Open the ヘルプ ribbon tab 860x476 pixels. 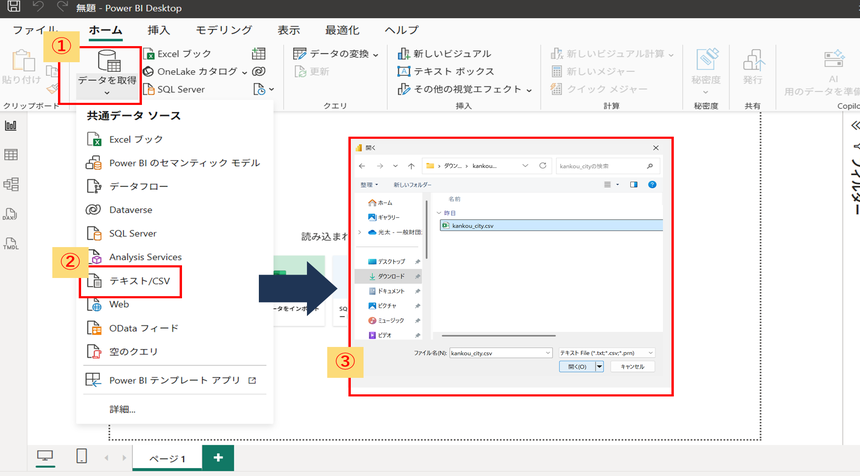tap(401, 30)
